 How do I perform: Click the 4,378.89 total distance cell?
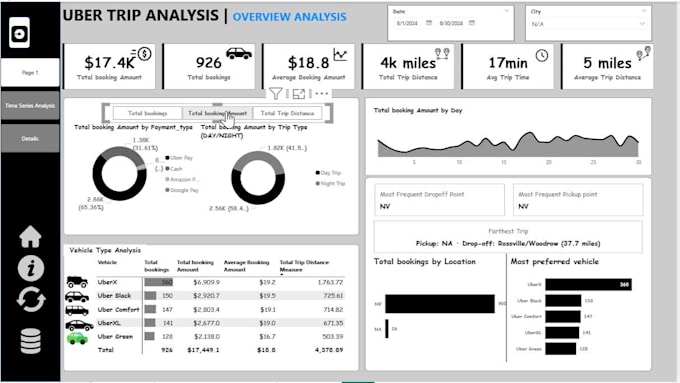click(x=329, y=350)
